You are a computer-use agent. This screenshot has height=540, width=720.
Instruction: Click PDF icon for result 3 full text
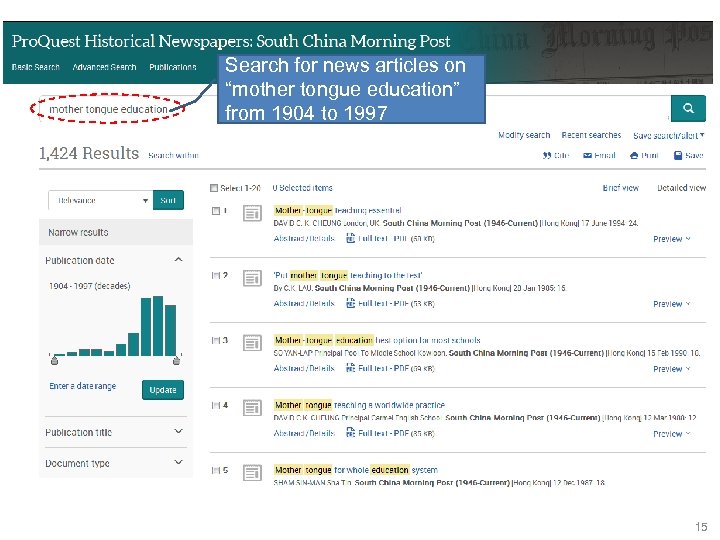350,368
